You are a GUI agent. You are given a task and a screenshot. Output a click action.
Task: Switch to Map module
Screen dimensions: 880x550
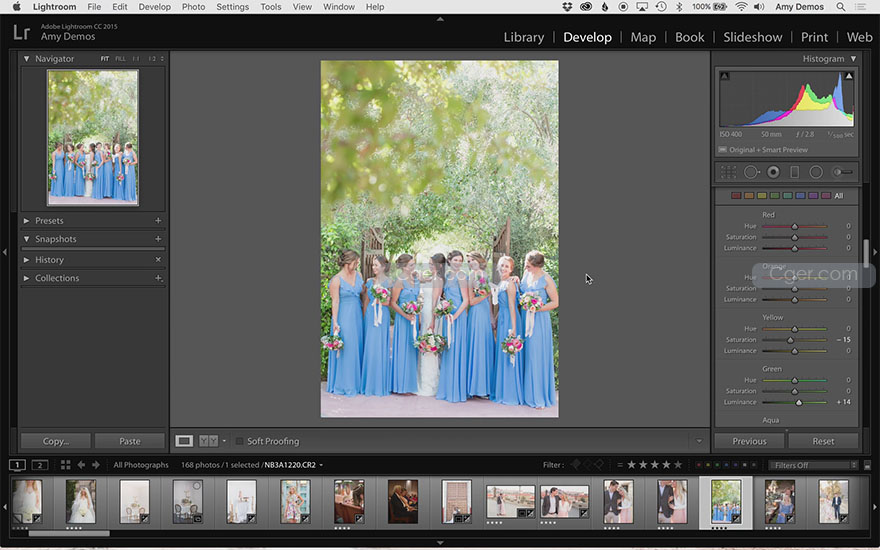click(643, 37)
